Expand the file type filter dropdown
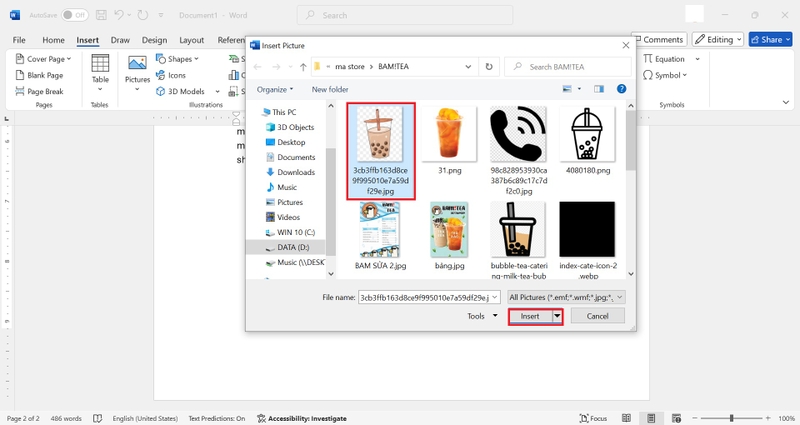 (x=566, y=297)
